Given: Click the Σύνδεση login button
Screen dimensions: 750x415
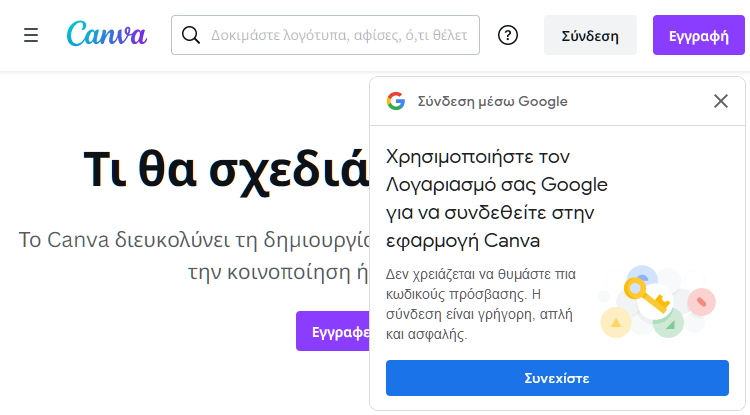Looking at the screenshot, I should (x=590, y=35).
